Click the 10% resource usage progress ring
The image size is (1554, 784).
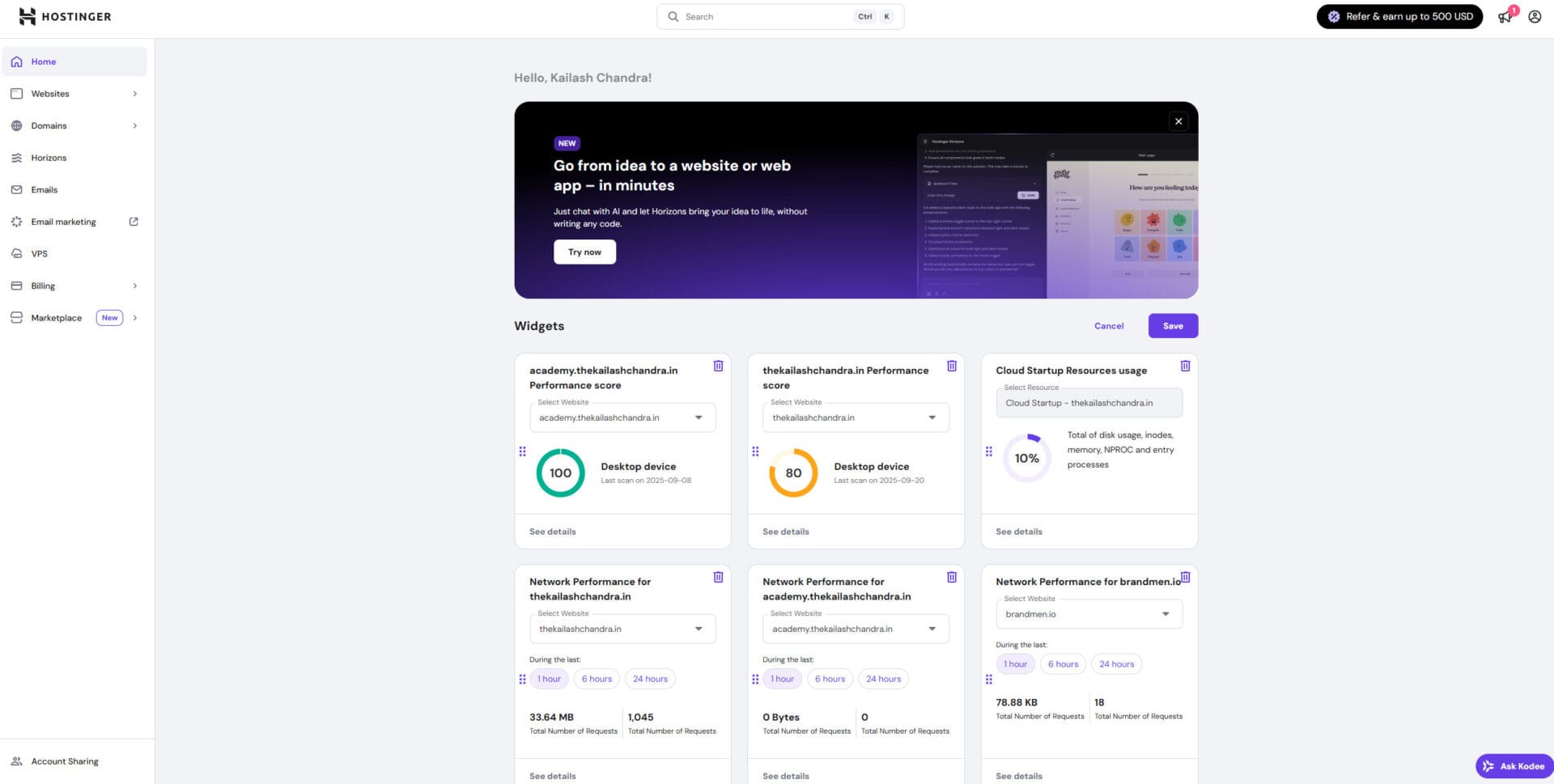pos(1027,458)
